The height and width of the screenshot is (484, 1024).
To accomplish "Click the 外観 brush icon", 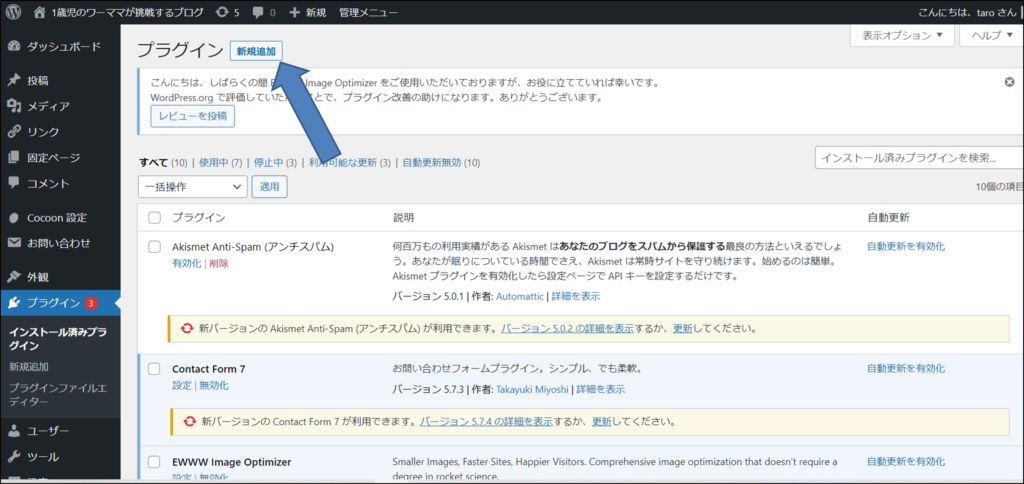I will point(14,277).
